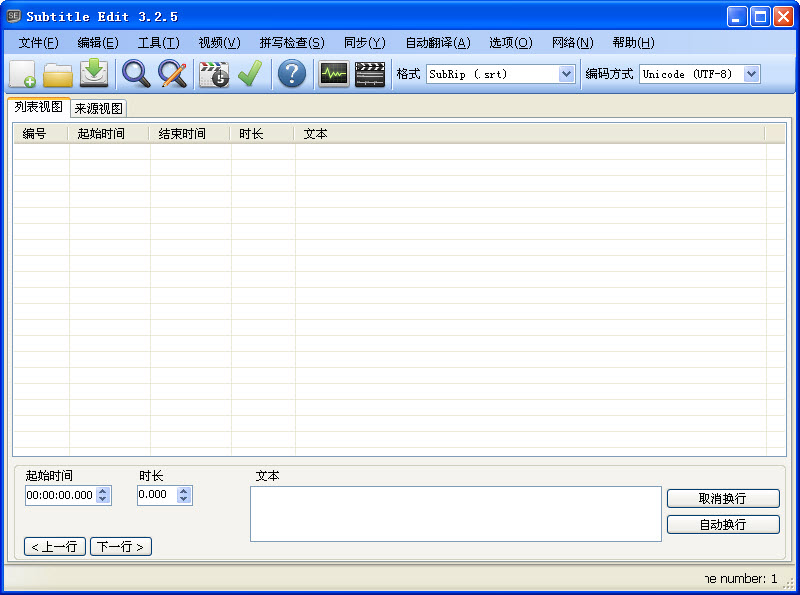800x595 pixels.
Task: Click the 取消换行 button
Action: (x=723, y=499)
